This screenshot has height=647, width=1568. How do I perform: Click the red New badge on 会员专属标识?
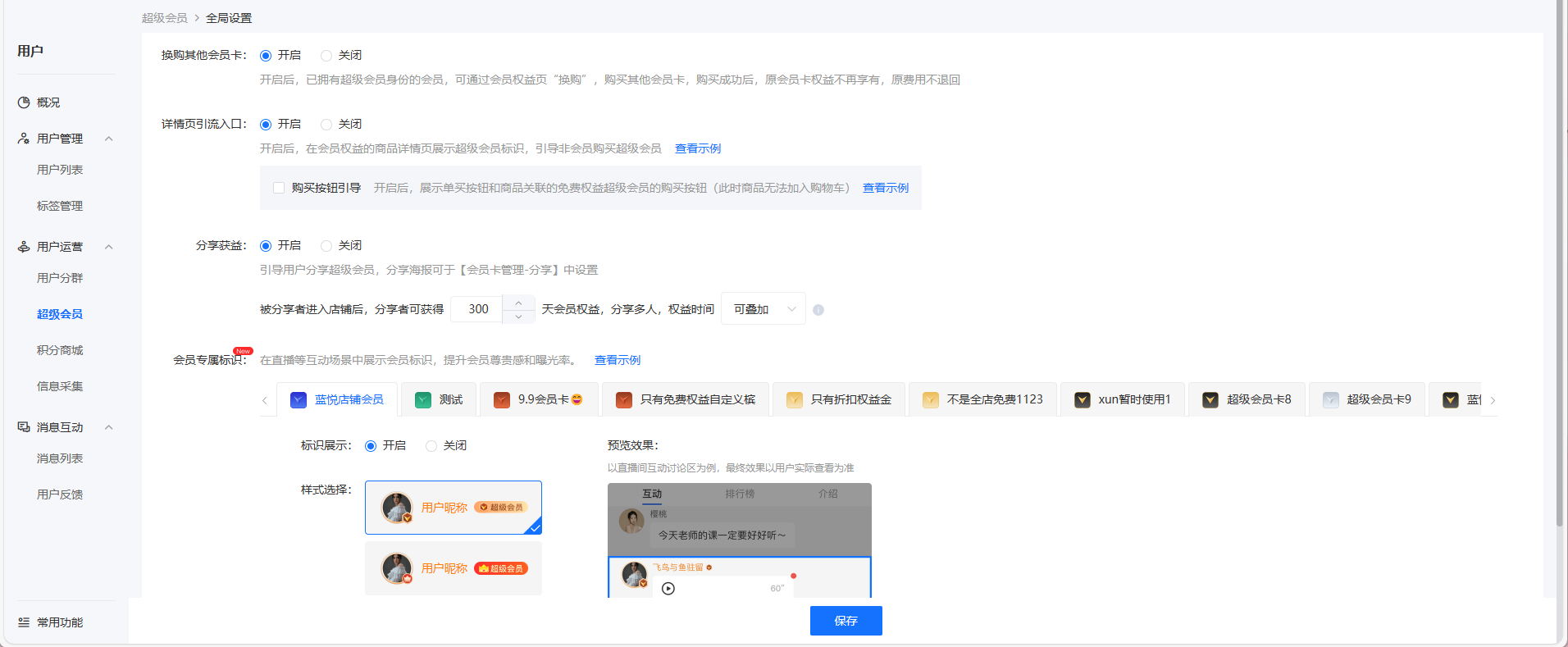click(x=243, y=351)
